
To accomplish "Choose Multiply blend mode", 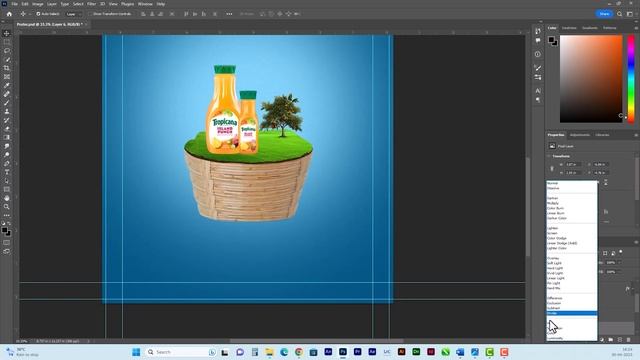I will pyautogui.click(x=571, y=203).
